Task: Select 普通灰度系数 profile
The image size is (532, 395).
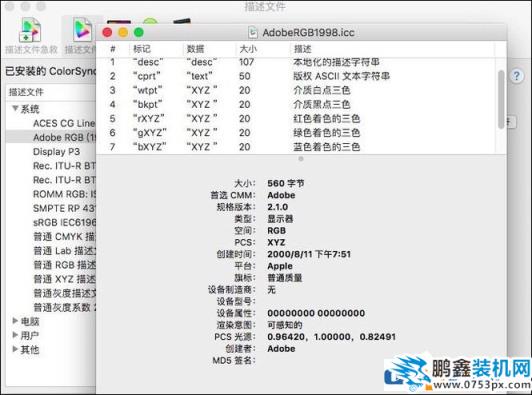Action: 64,307
